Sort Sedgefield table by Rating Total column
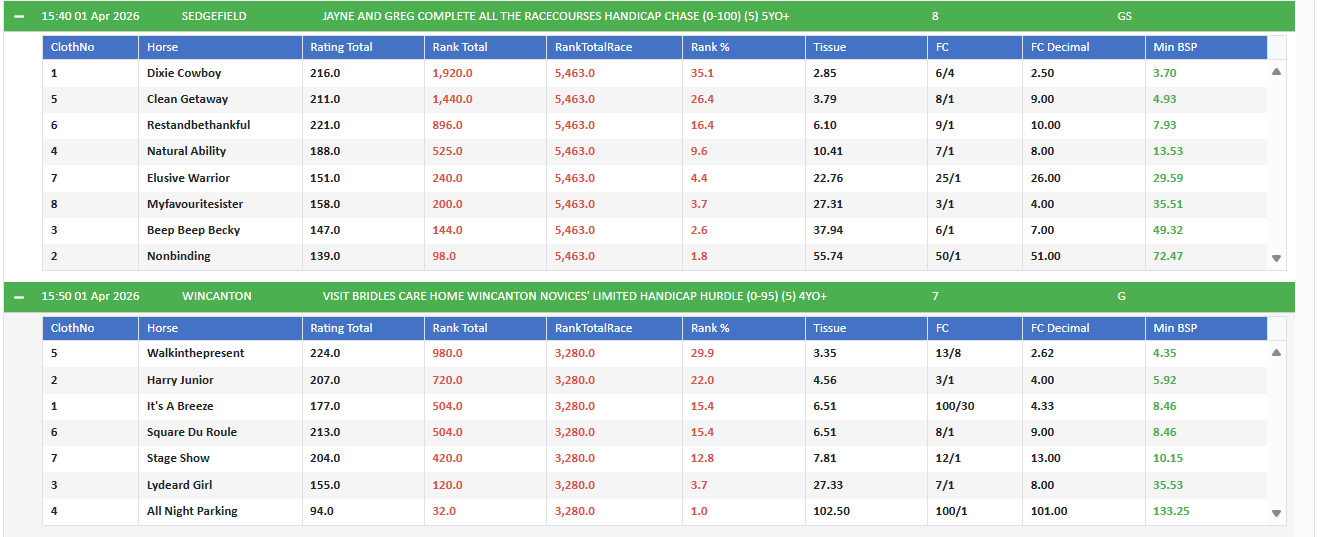Screen dimensions: 1332x537 tap(341, 47)
